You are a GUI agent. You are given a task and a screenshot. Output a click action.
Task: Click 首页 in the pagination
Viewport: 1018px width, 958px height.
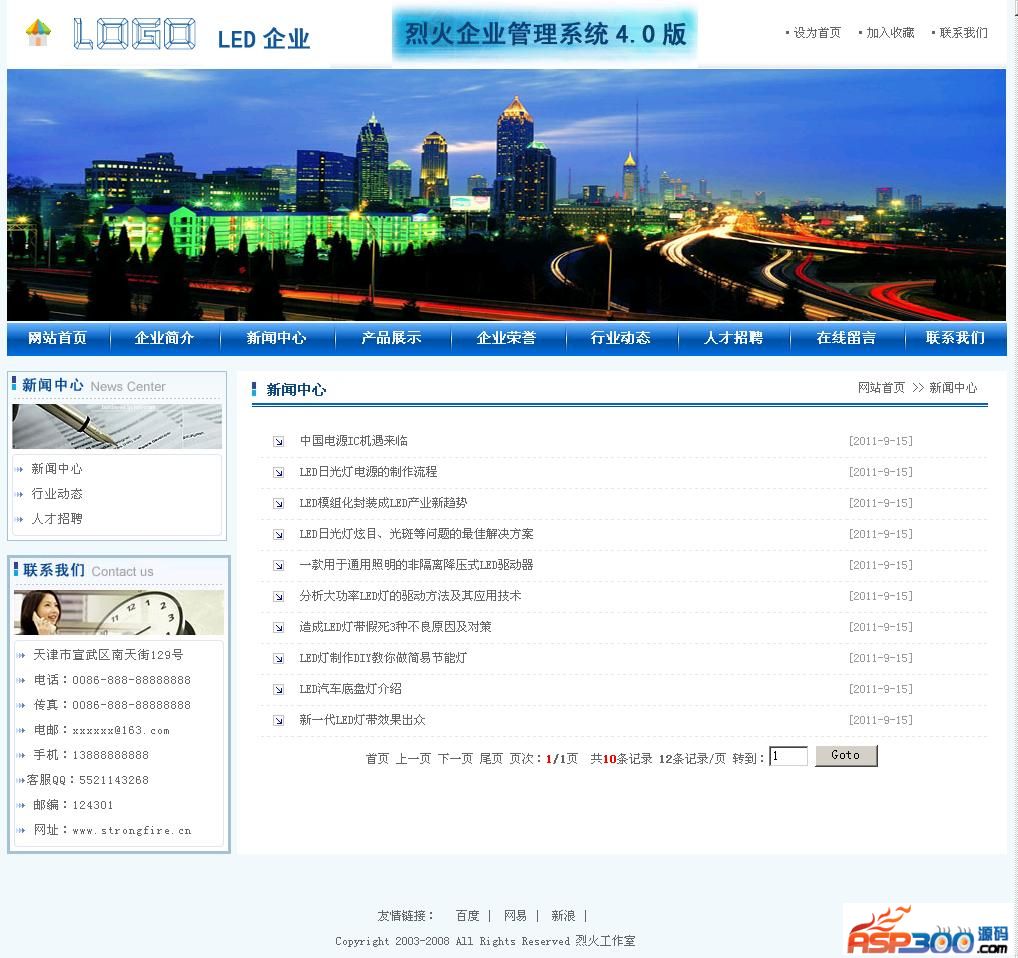point(377,759)
